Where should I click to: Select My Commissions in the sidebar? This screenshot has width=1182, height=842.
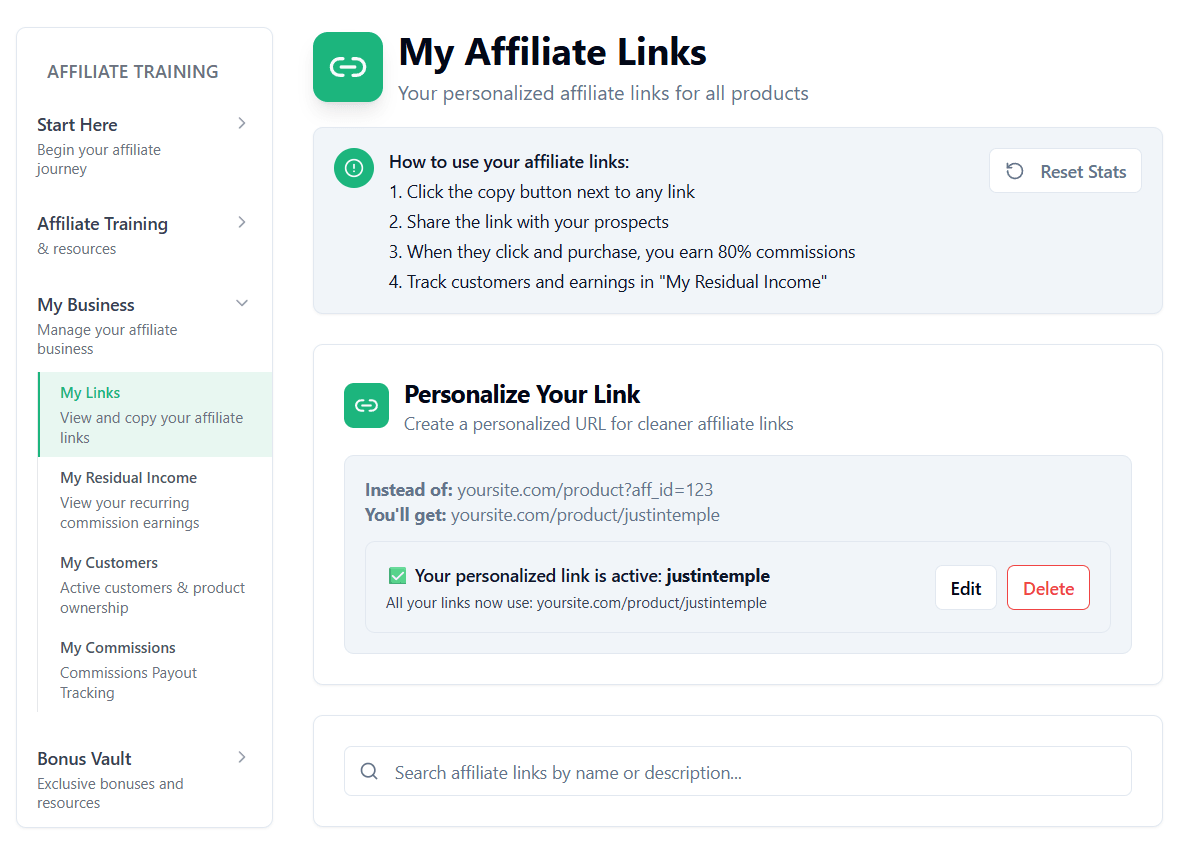coord(117,648)
